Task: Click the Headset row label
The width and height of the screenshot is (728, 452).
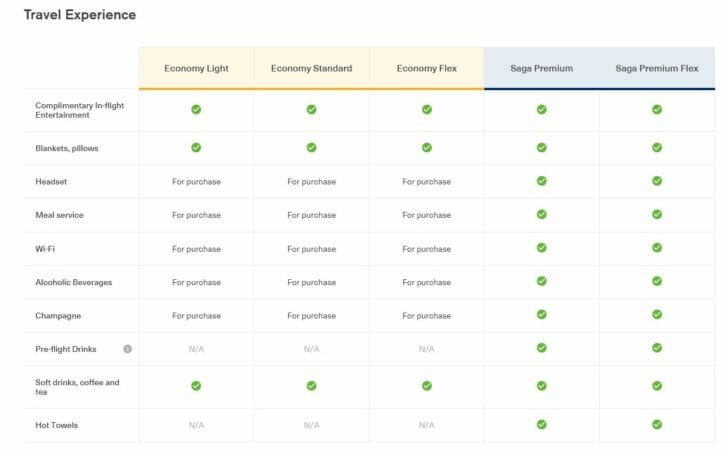Action: [51, 182]
